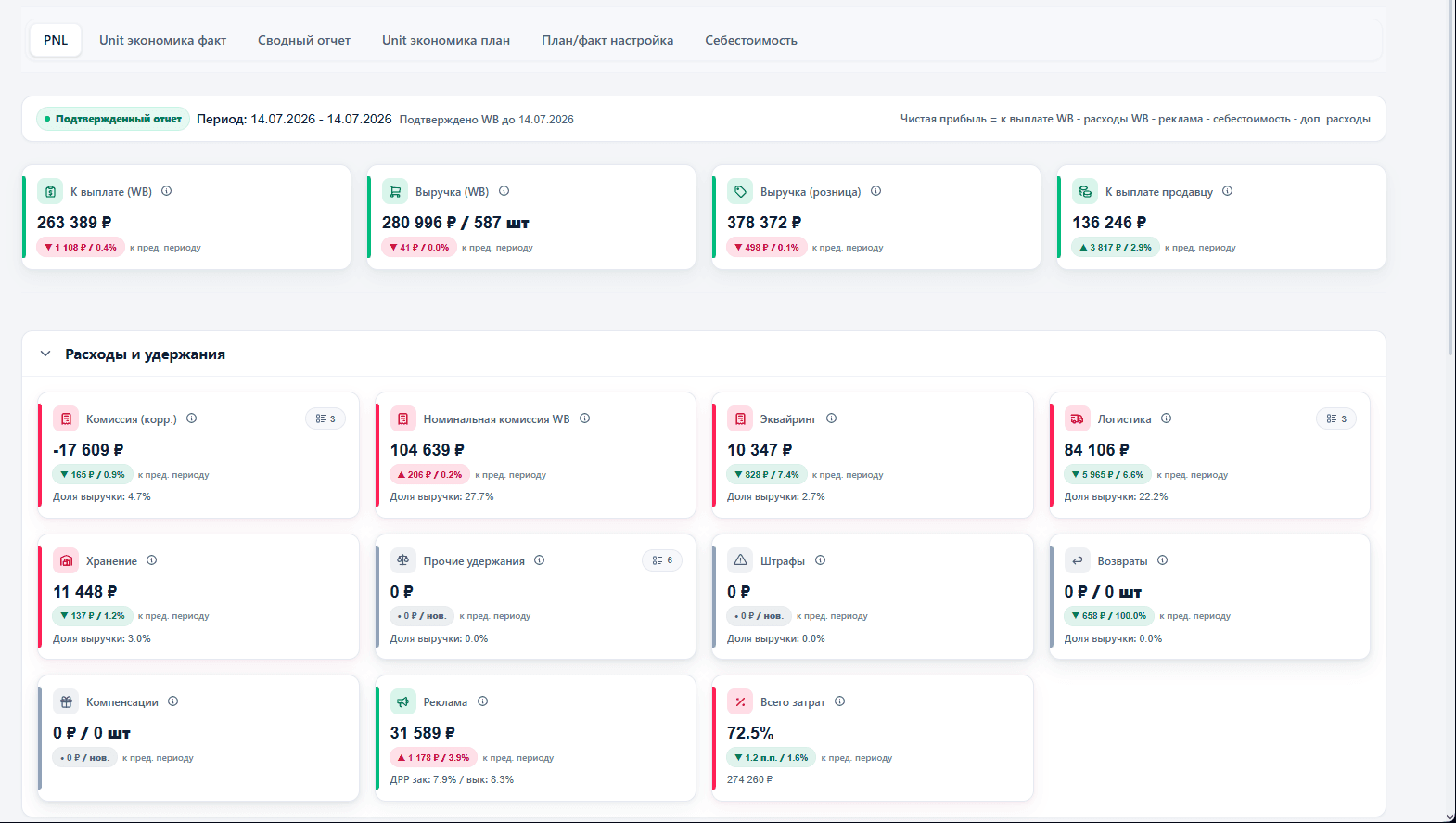
Task: Show info for Реклама
Action: pos(483,701)
